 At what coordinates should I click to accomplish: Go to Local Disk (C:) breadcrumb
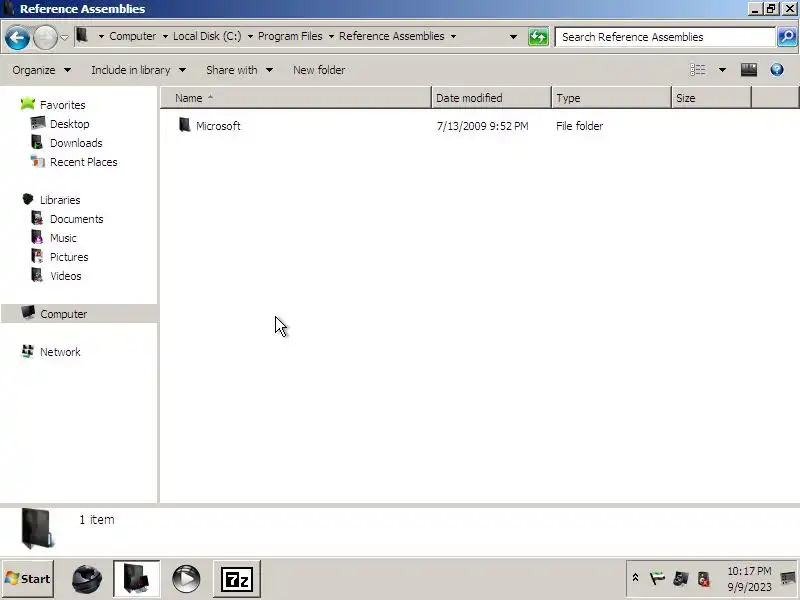coord(207,36)
